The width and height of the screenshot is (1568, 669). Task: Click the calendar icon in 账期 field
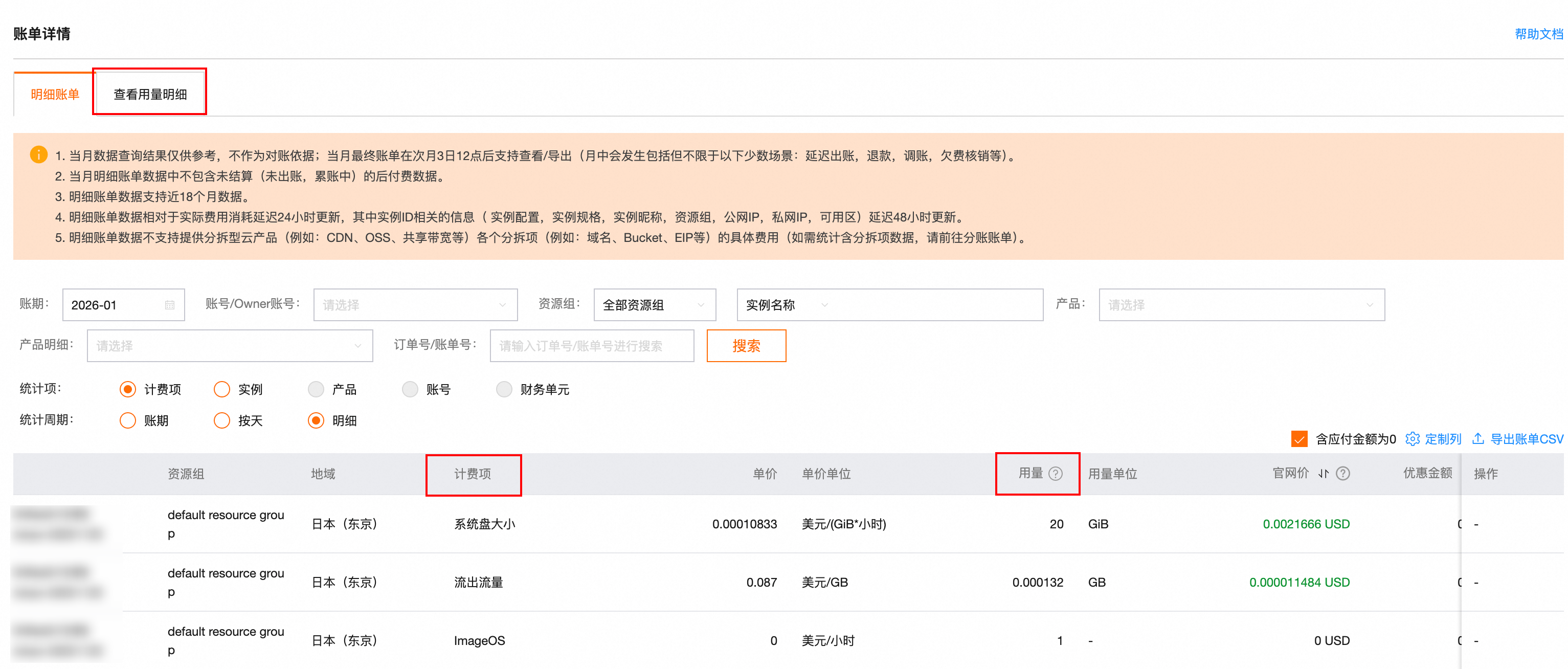pos(169,305)
